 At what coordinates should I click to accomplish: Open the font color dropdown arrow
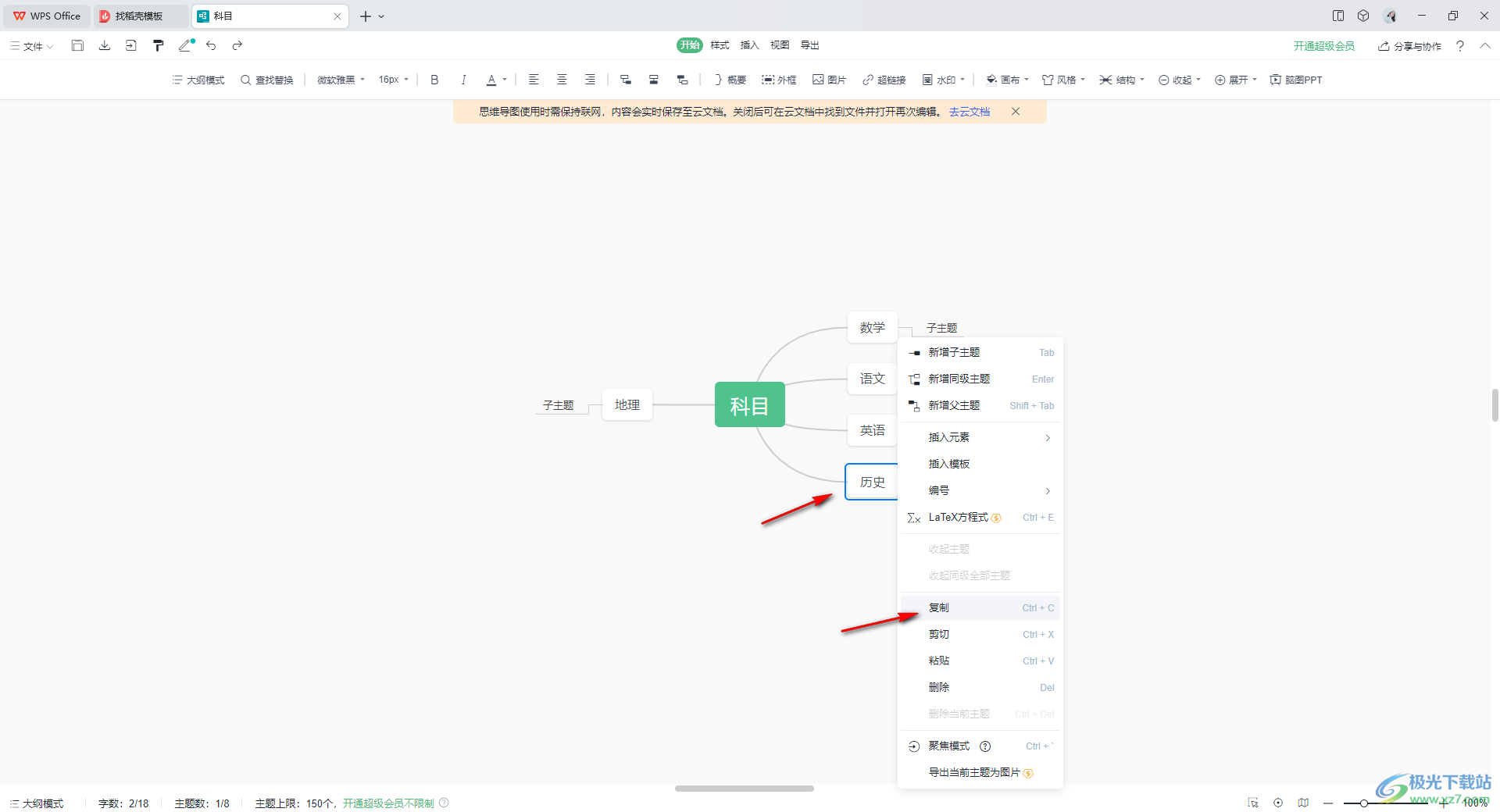[505, 80]
